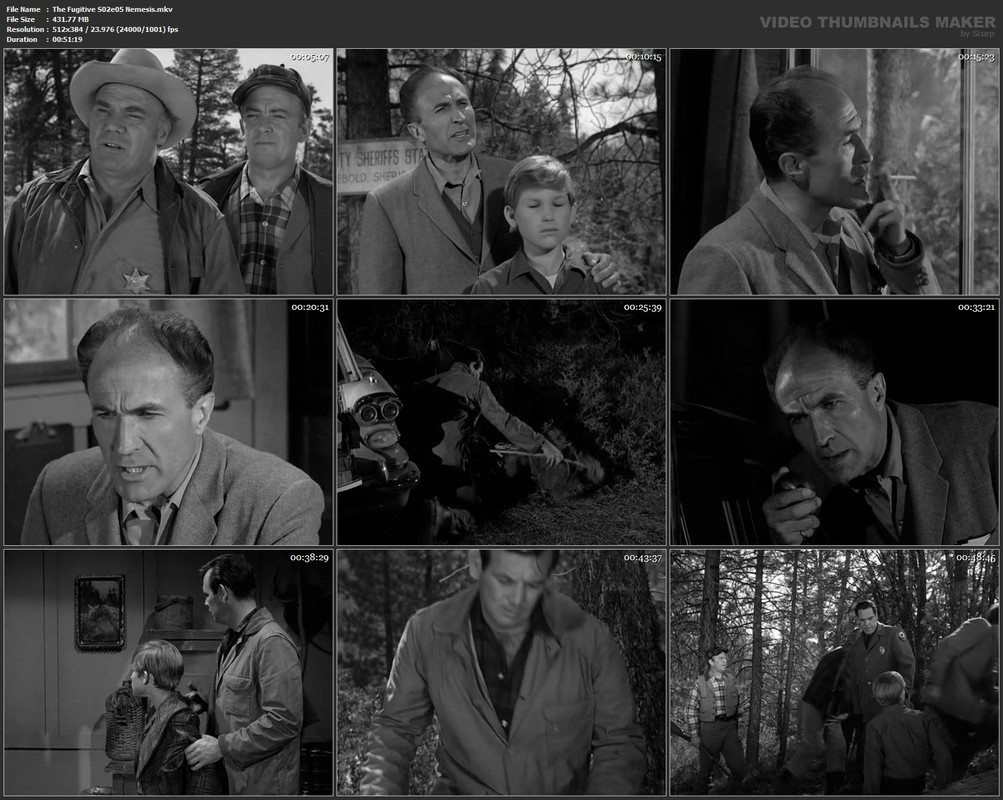Open the thumbnail stamped 00:15:23

click(x=834, y=171)
